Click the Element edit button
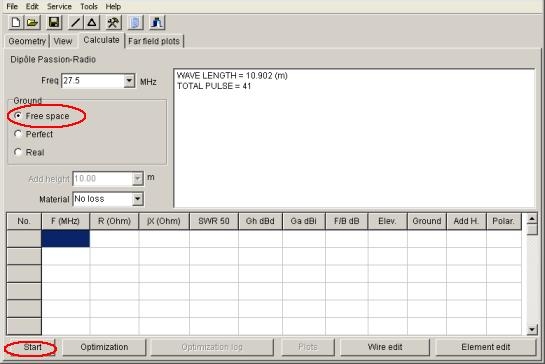Image resolution: width=545 pixels, height=364 pixels. click(486, 347)
